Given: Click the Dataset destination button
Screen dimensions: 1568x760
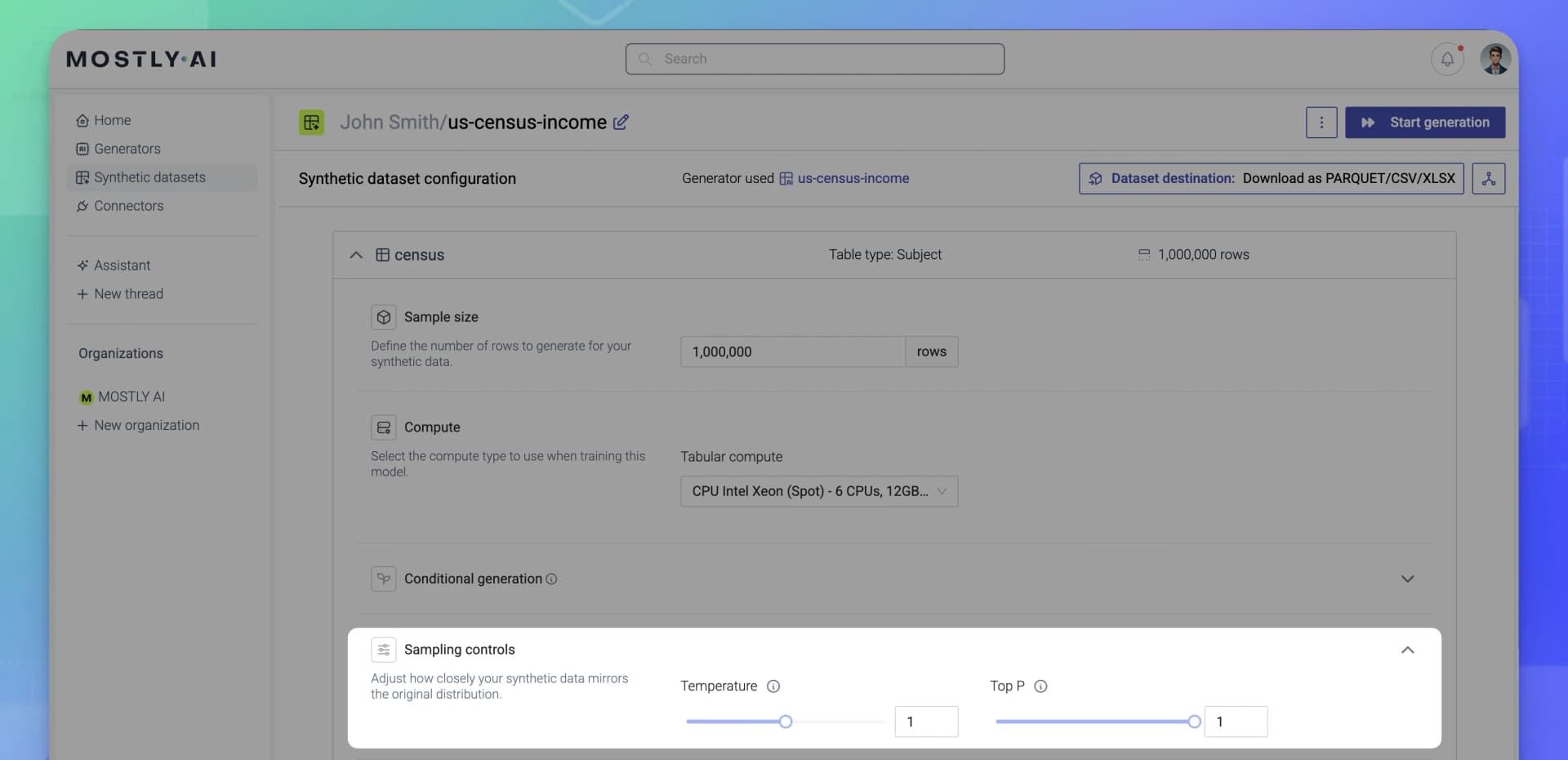Looking at the screenshot, I should 1271,178.
